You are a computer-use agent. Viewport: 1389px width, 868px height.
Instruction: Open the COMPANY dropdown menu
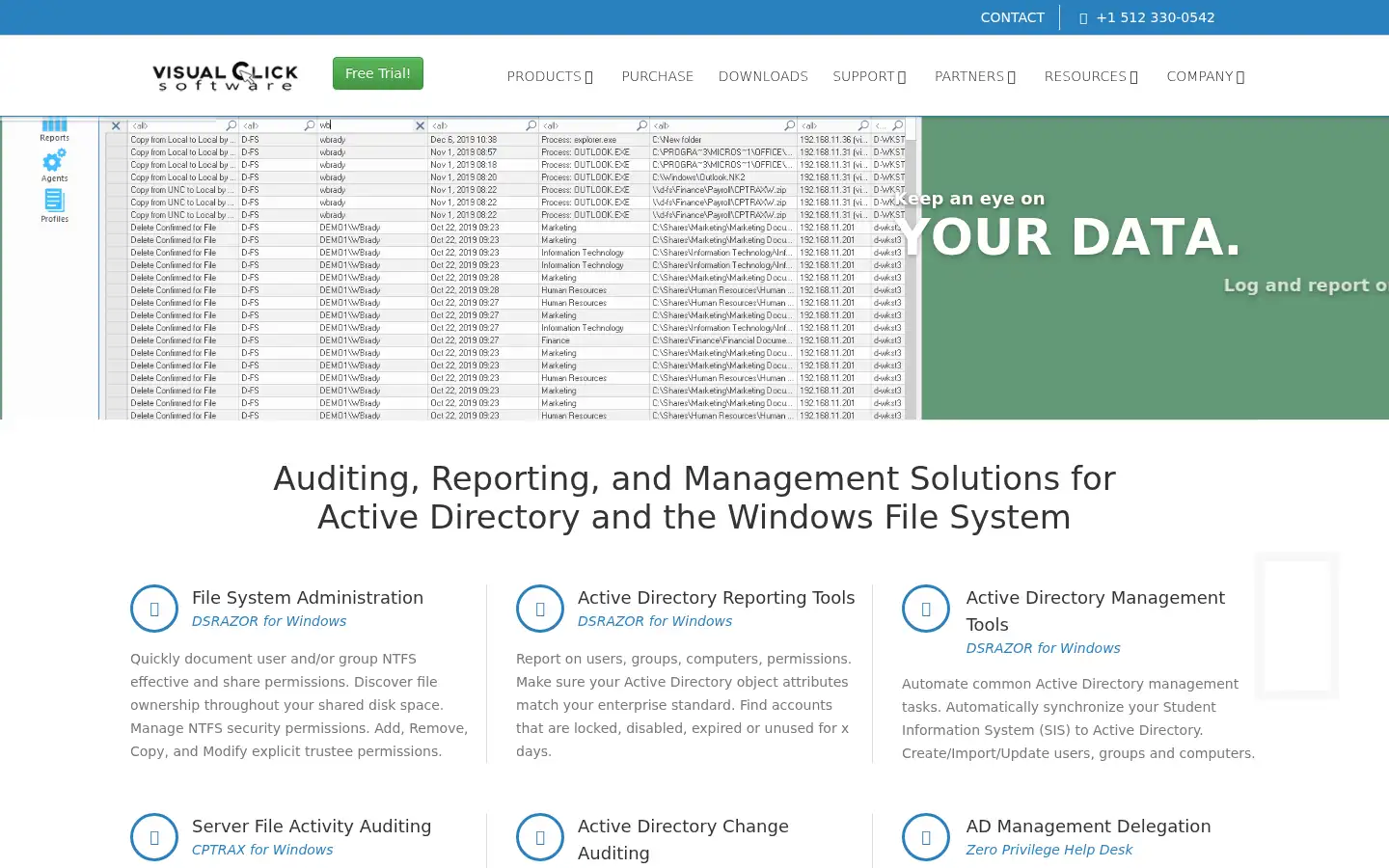click(x=1206, y=76)
